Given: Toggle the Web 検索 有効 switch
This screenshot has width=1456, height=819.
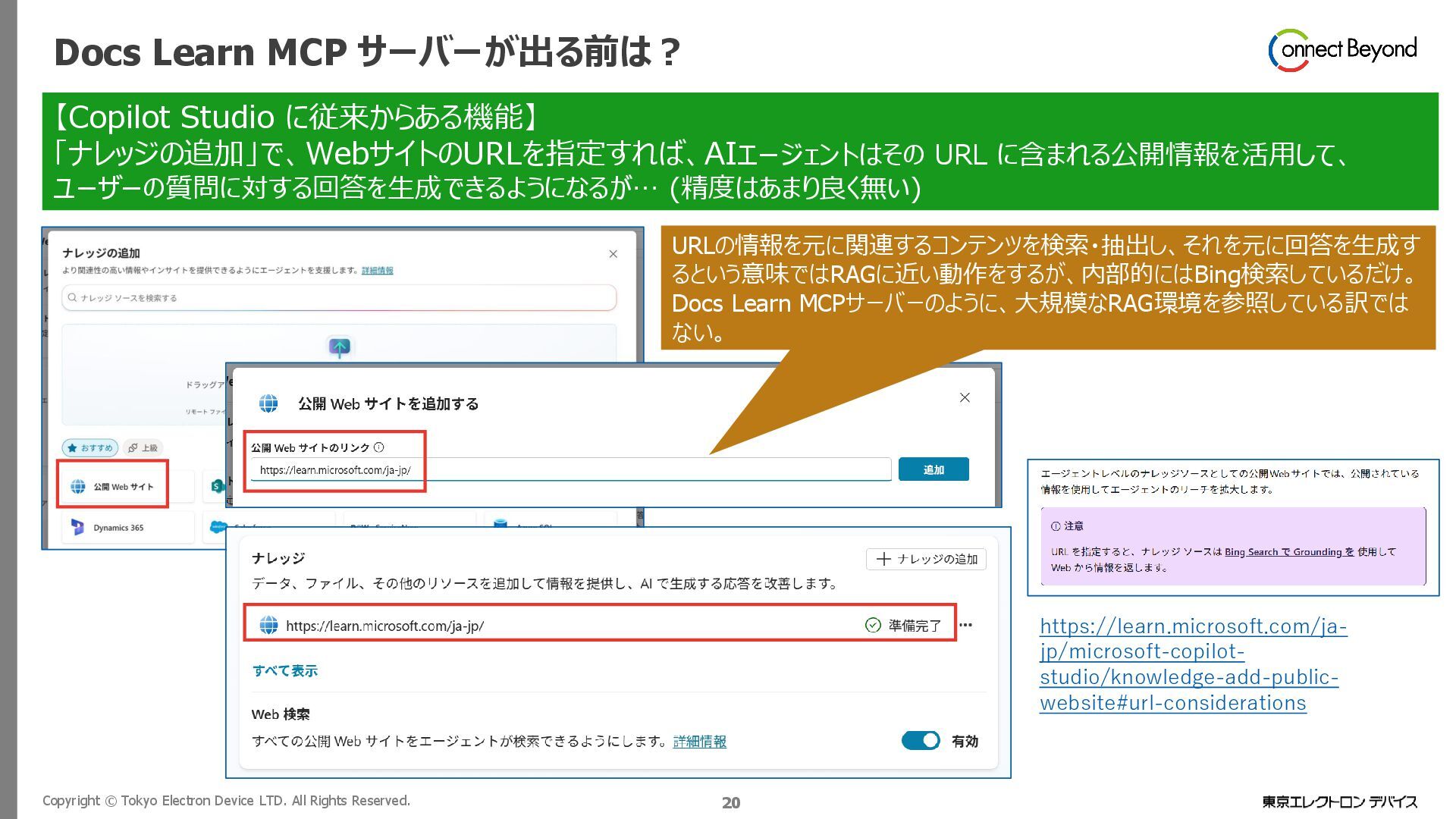Looking at the screenshot, I should pos(921,741).
